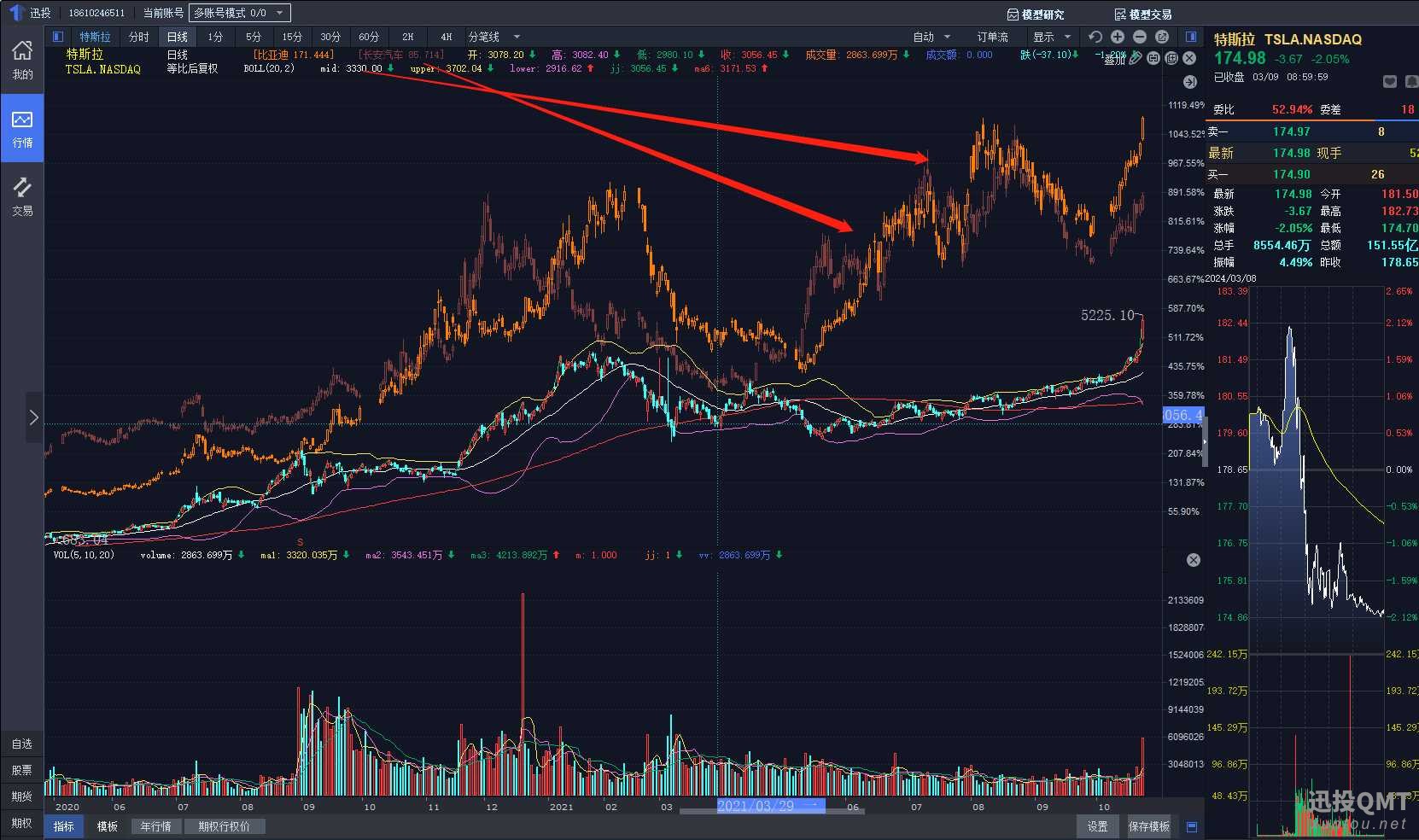Viewport: 1419px width, 840px height.
Task: Add to favorites with heart icon
Action: [1389, 81]
